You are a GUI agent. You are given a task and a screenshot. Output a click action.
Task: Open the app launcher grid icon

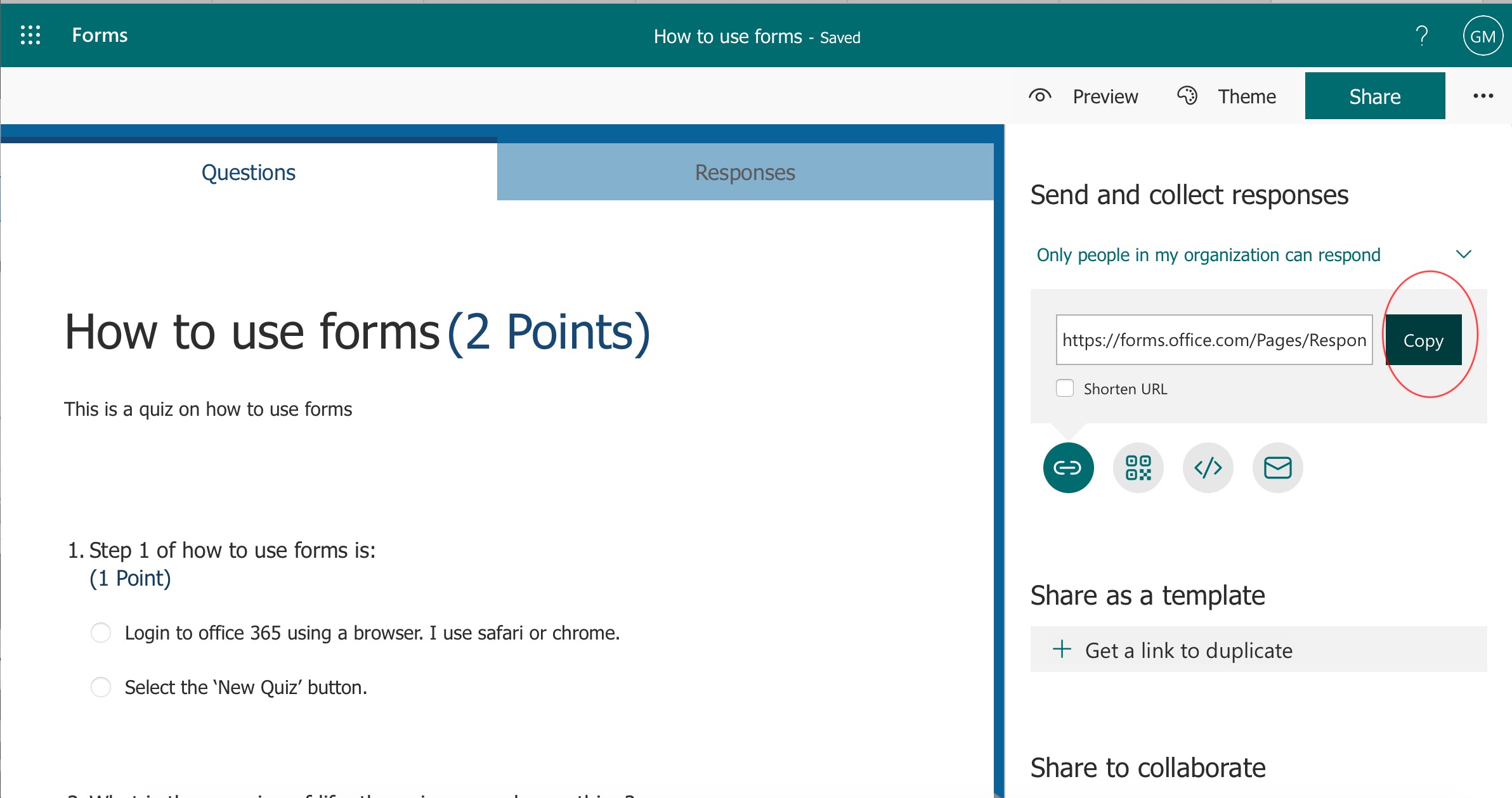30,35
